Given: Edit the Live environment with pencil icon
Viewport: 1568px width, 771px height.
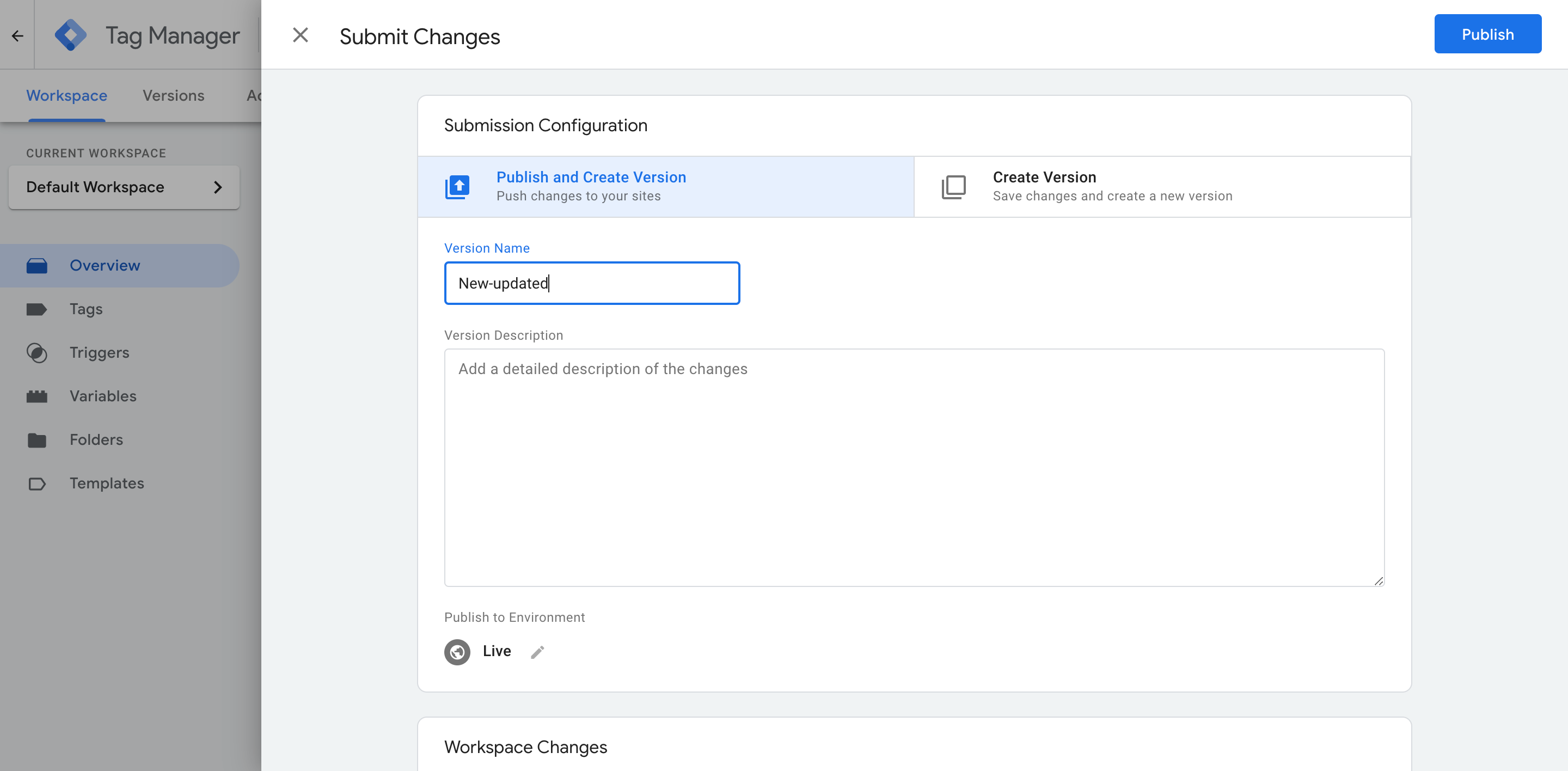Looking at the screenshot, I should [x=537, y=652].
